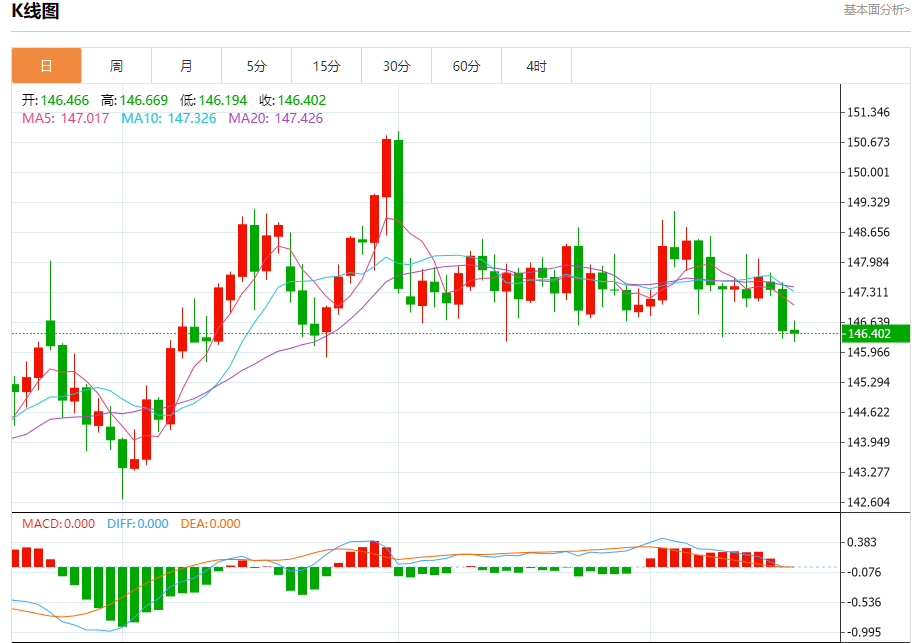Open the 15分 interval tab
Viewport: 916px width, 643px height.
coord(326,67)
